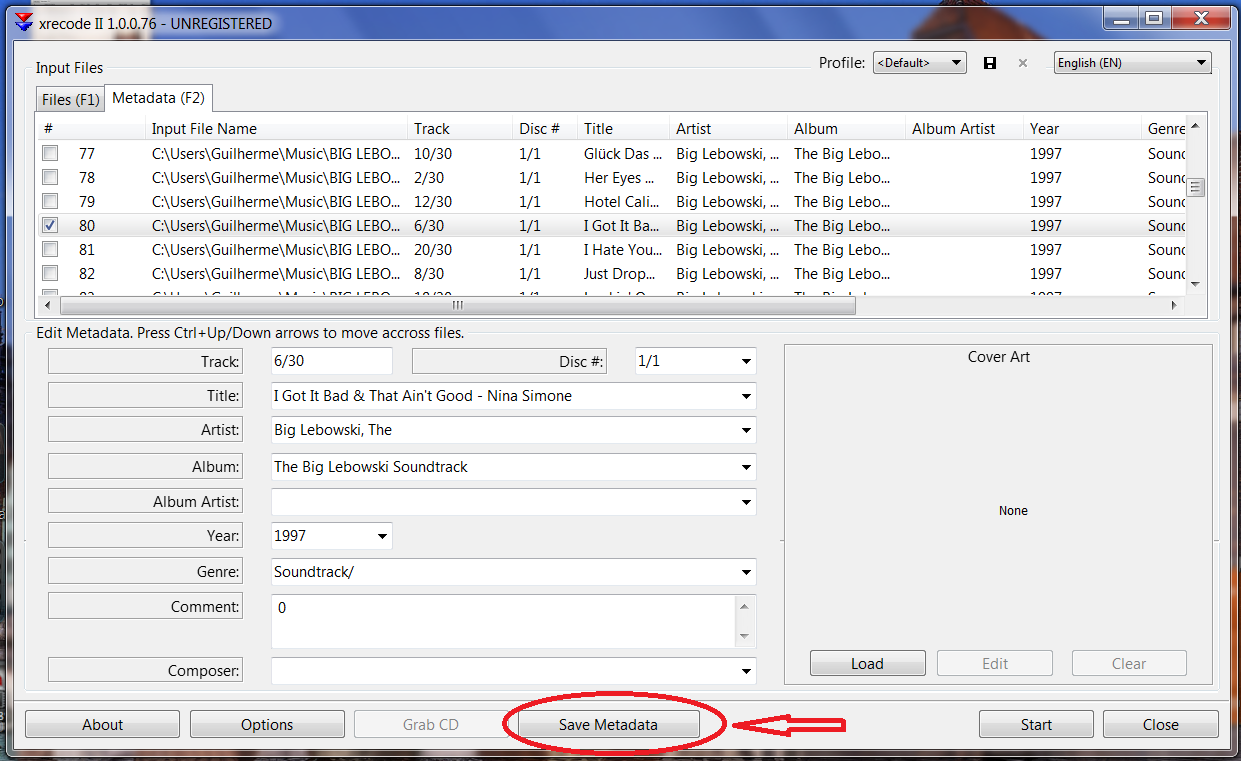Check the box for file row 82
The image size is (1241, 761).
(50, 274)
